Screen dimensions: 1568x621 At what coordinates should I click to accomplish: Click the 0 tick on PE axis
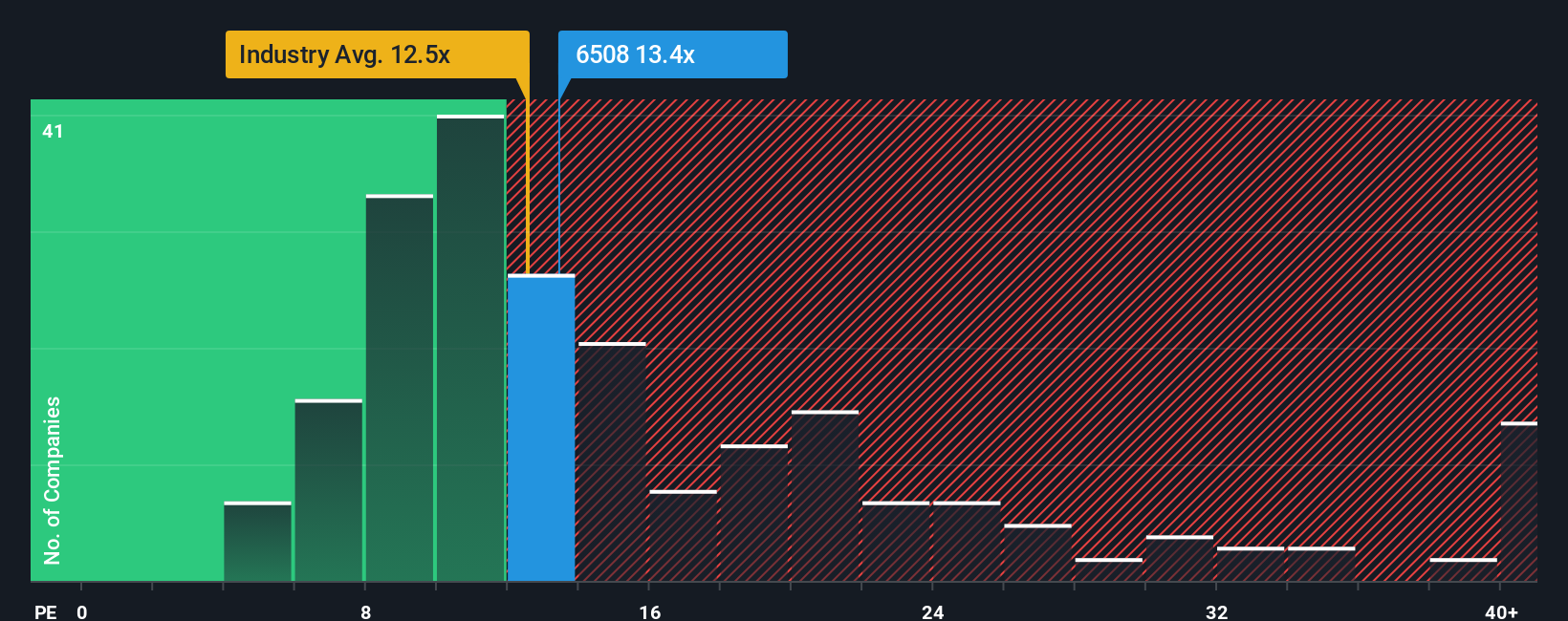point(82,611)
